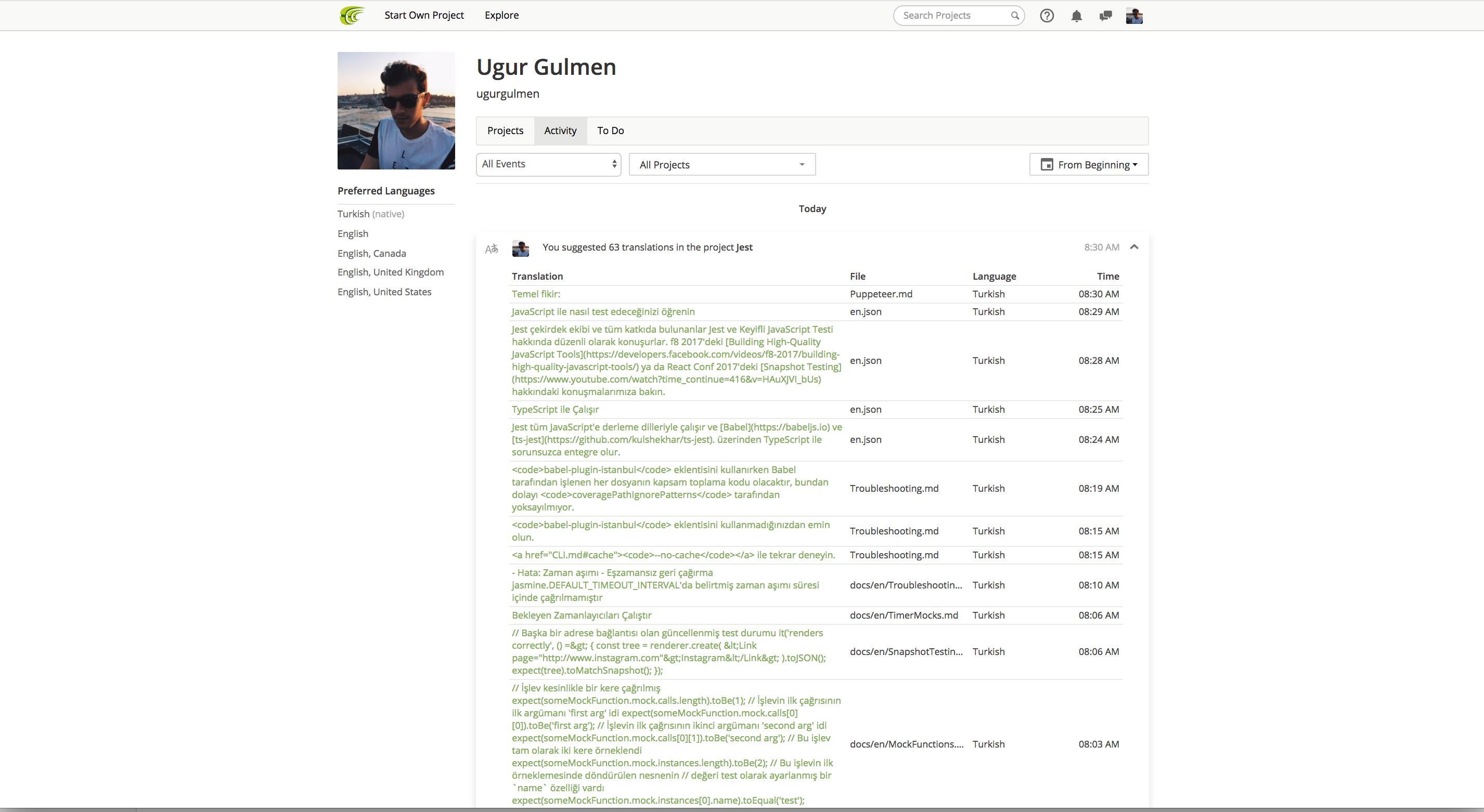Click the 08:19 AM time cell
Screen dimensions: 1484x812
[1099, 488]
